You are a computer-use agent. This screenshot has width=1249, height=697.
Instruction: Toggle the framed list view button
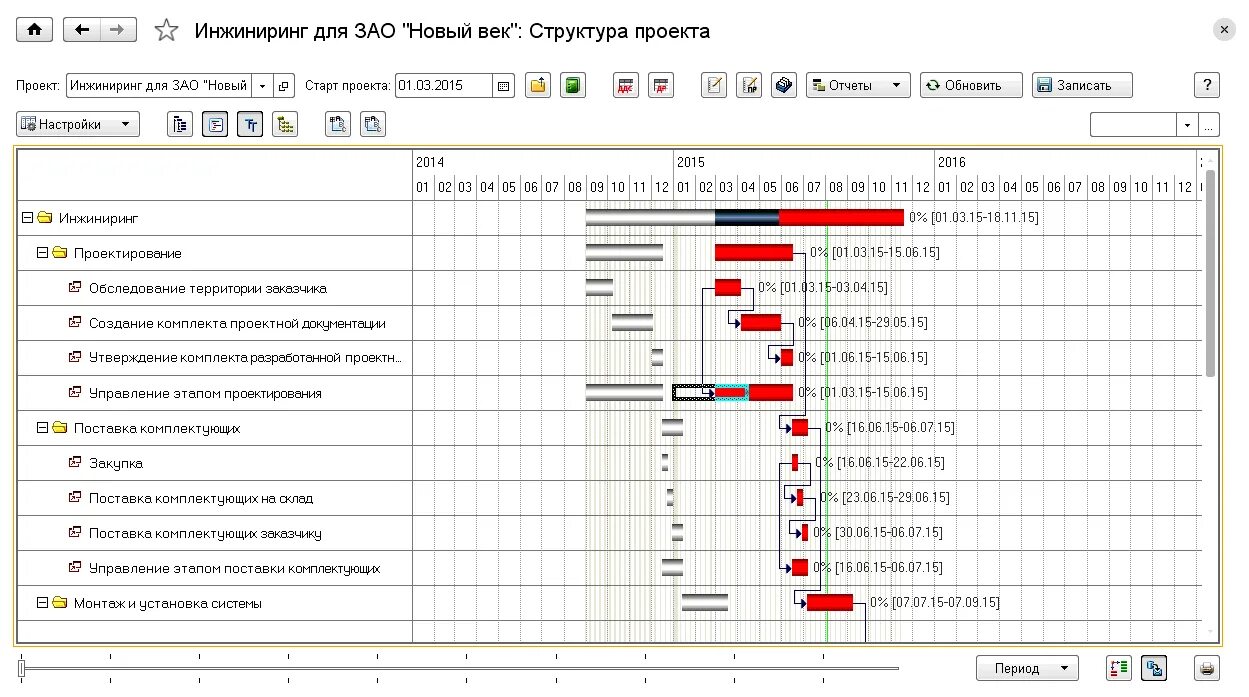point(215,125)
